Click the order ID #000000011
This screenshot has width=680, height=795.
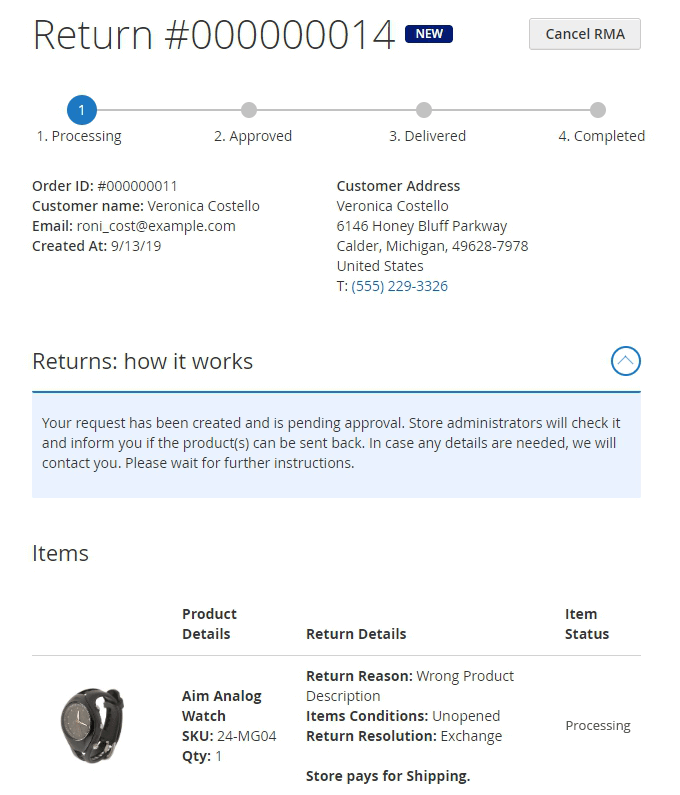pos(137,186)
